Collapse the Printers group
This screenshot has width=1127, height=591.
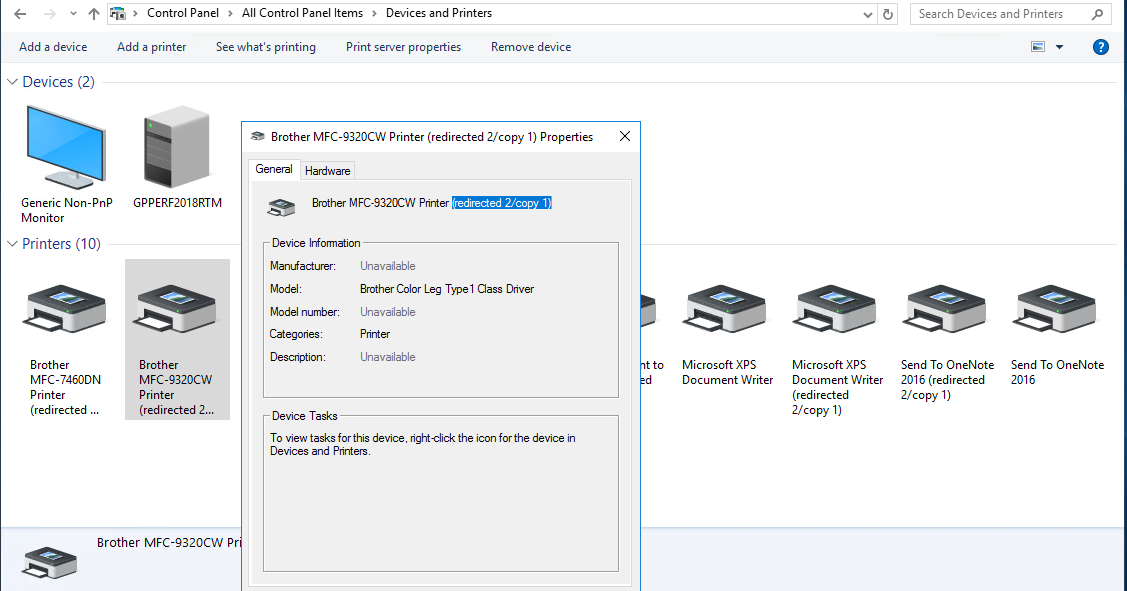point(12,244)
